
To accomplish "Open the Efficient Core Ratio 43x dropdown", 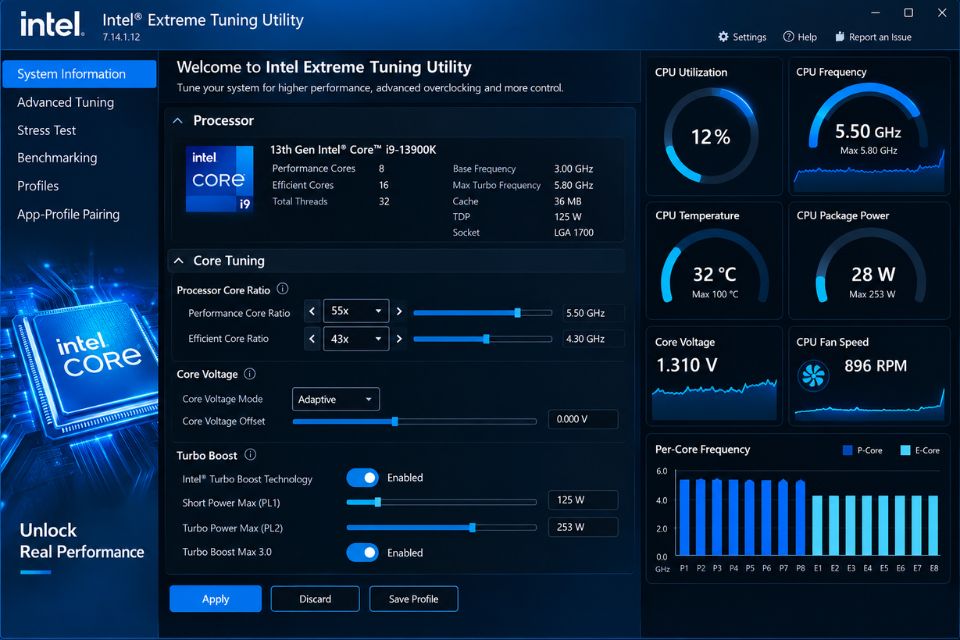I will tap(356, 339).
